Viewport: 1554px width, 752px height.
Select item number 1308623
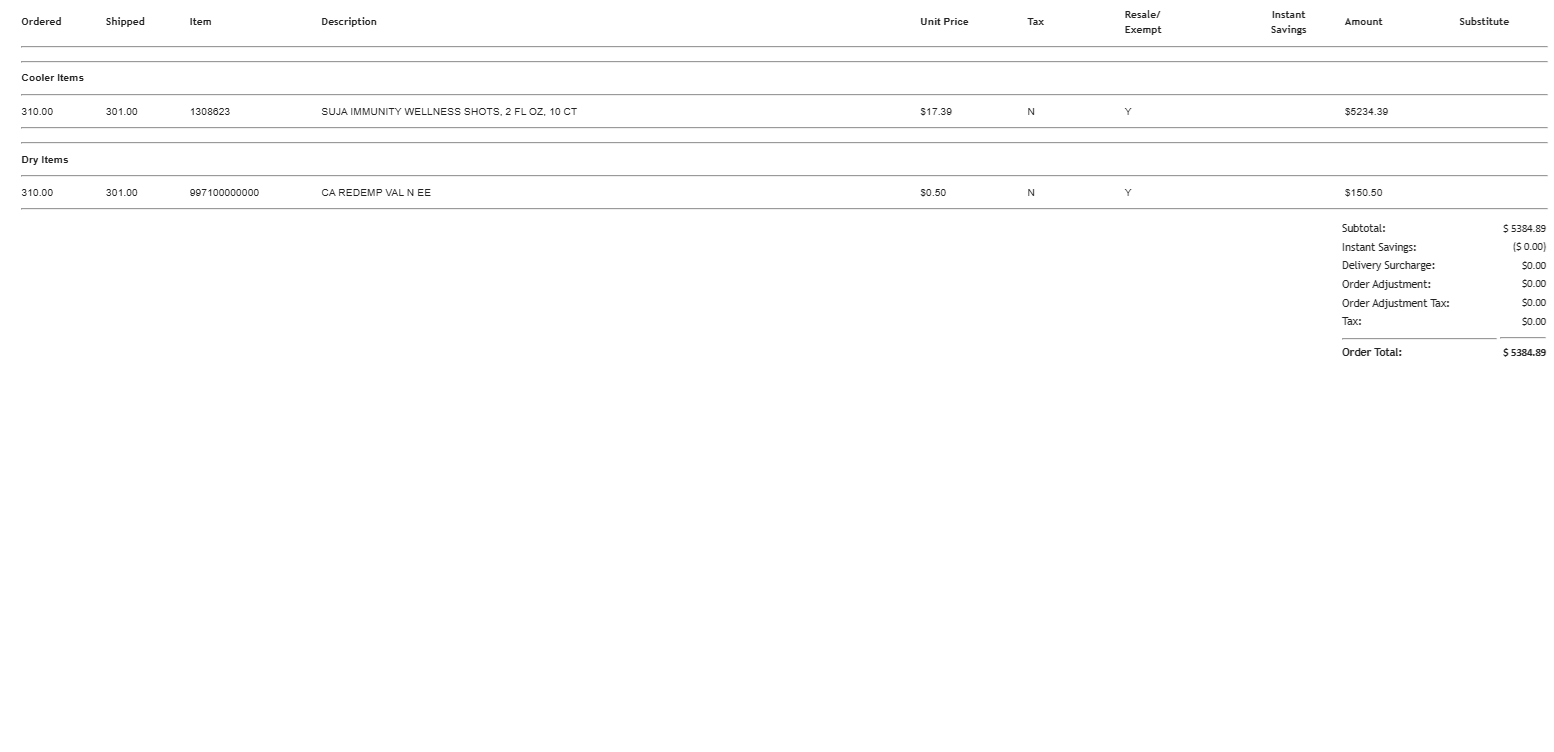pos(210,112)
